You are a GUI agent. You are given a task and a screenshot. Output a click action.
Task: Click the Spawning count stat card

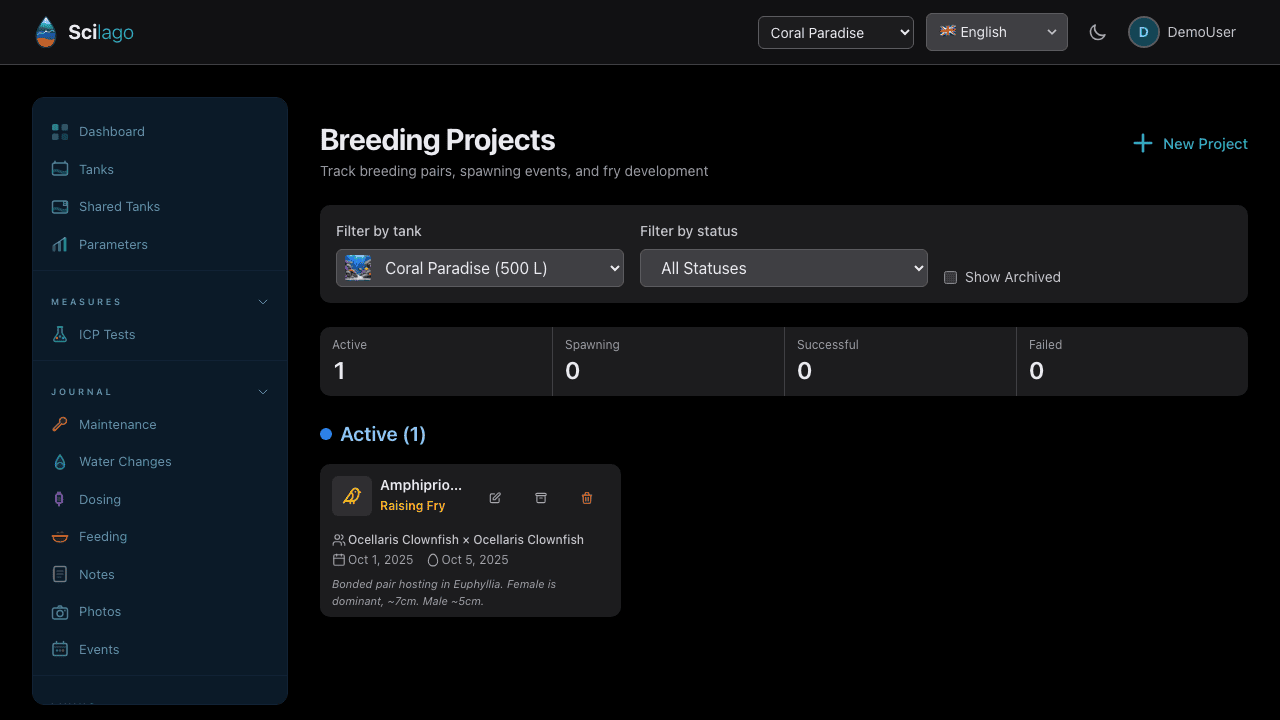pos(668,361)
